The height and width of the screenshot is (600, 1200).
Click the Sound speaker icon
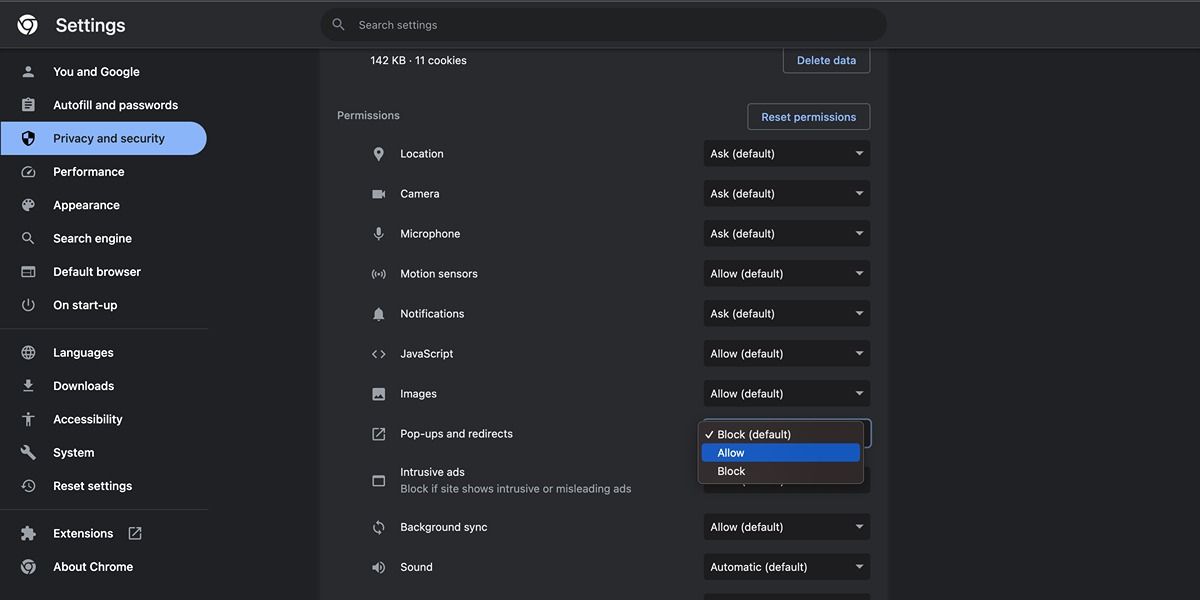(x=378, y=567)
